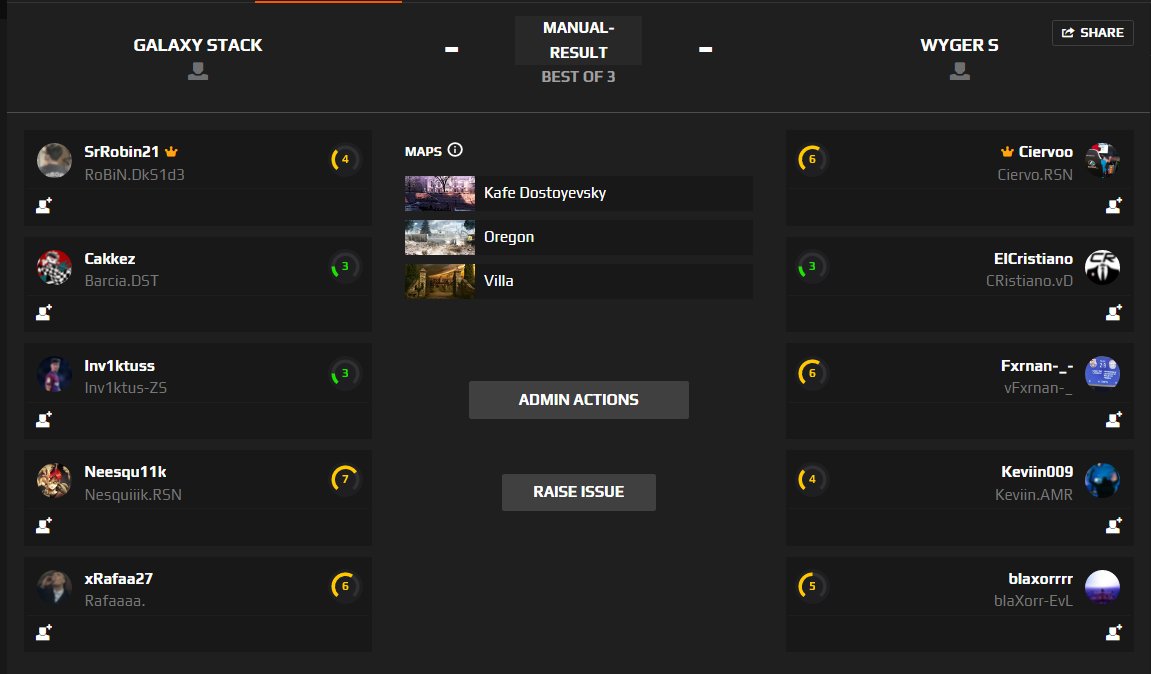The width and height of the screenshot is (1151, 674).
Task: Click add-friend icon under xRafaa27
Action: click(44, 632)
